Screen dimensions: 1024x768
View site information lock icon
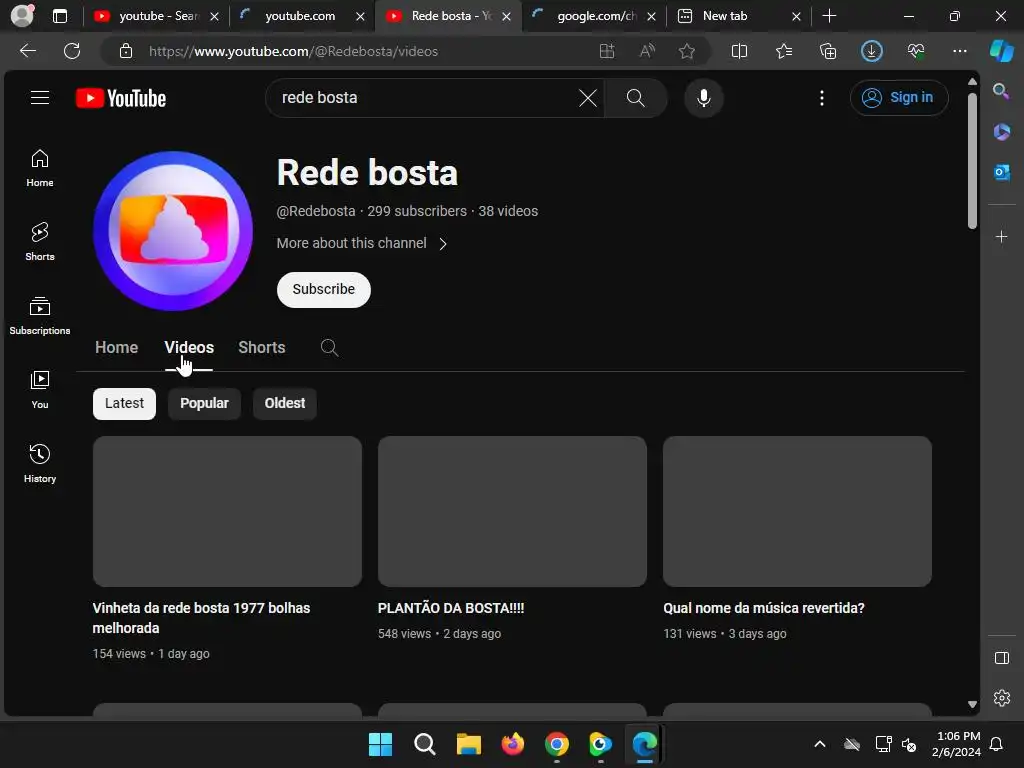(x=126, y=51)
